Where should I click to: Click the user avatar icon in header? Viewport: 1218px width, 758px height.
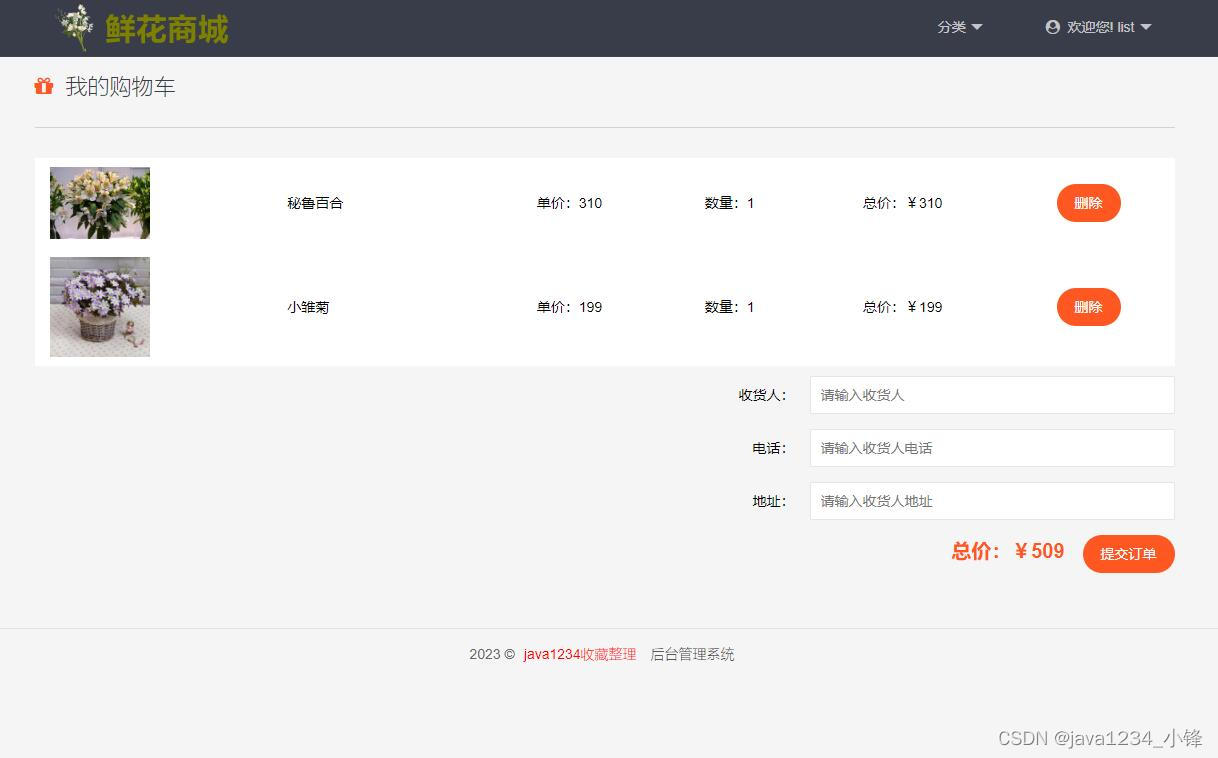tap(1052, 27)
